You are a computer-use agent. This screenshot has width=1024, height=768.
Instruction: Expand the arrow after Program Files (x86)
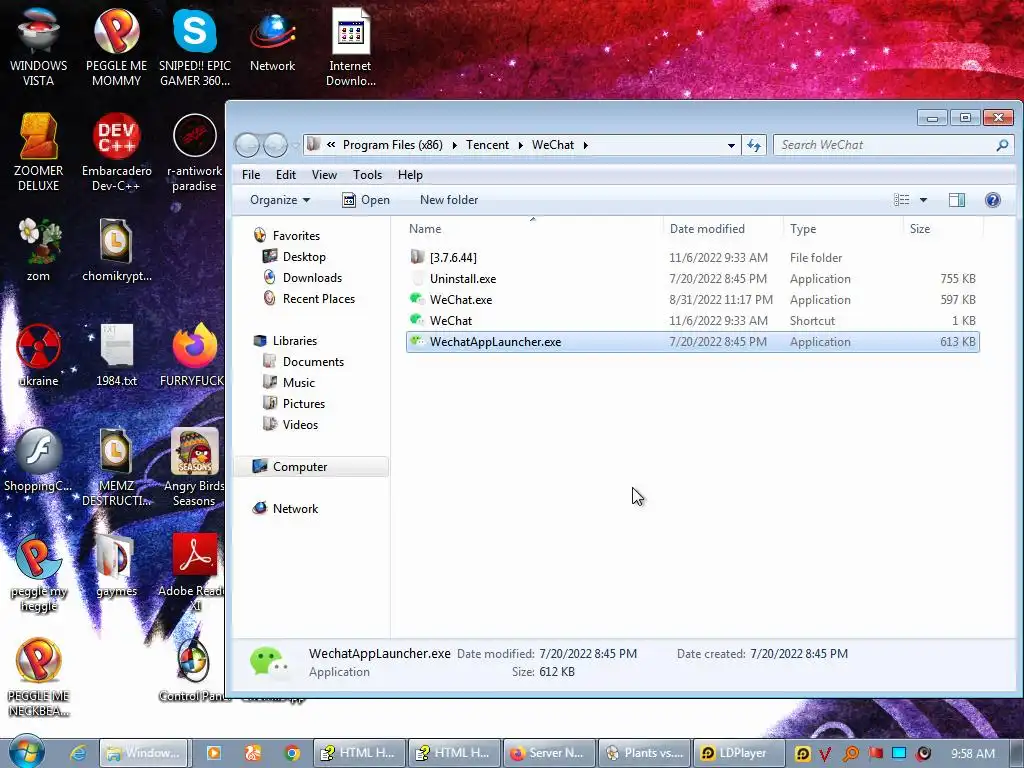pos(455,145)
